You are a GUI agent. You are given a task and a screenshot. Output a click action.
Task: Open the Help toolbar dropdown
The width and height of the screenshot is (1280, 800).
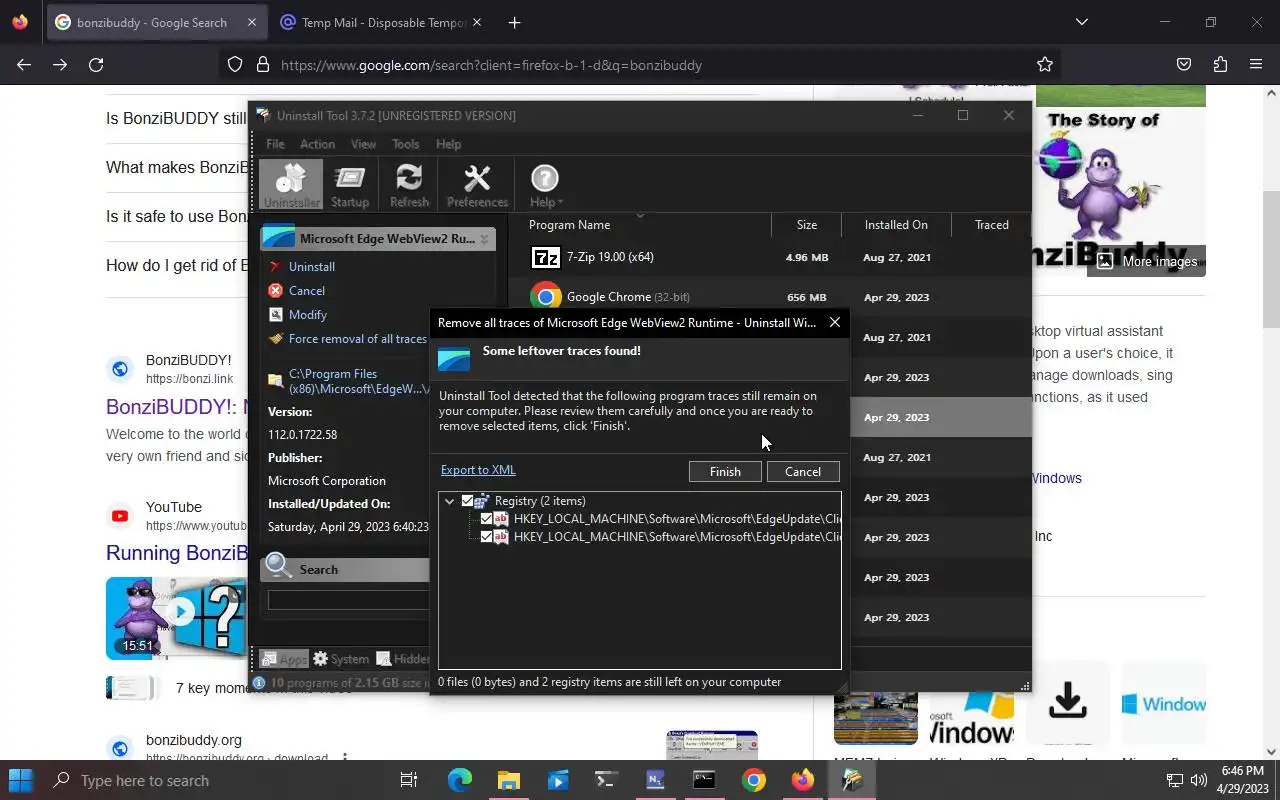(x=544, y=185)
